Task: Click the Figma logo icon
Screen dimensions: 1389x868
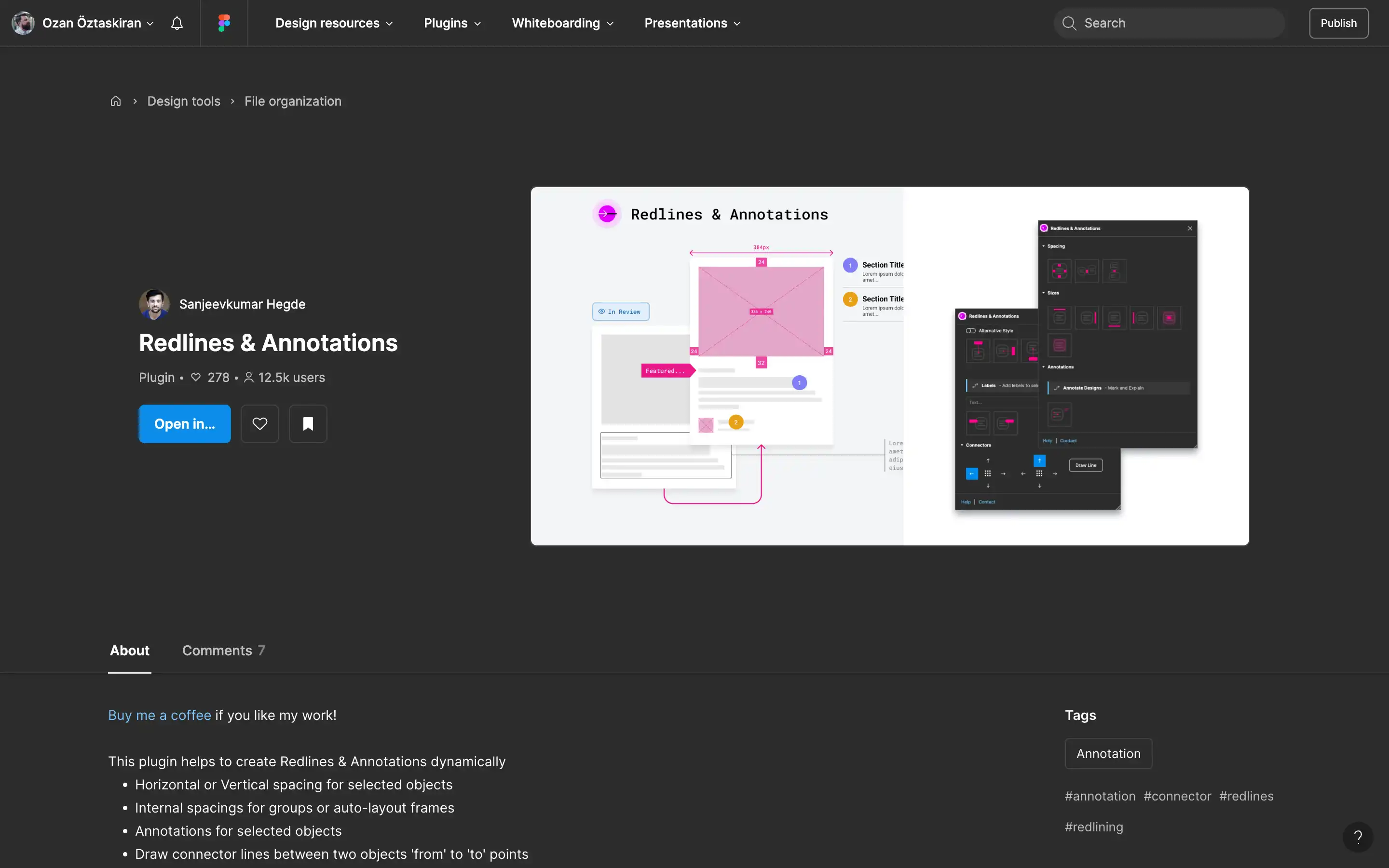Action: click(x=224, y=23)
